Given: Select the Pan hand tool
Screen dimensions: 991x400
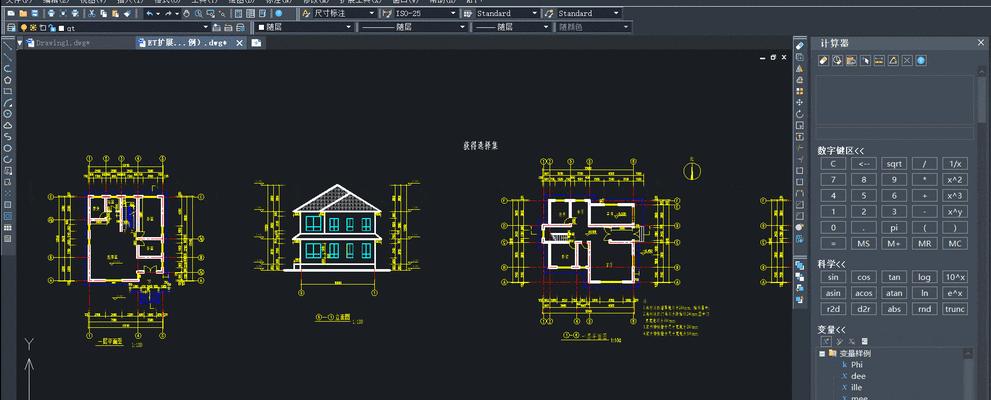Looking at the screenshot, I should pyautogui.click(x=186, y=13).
